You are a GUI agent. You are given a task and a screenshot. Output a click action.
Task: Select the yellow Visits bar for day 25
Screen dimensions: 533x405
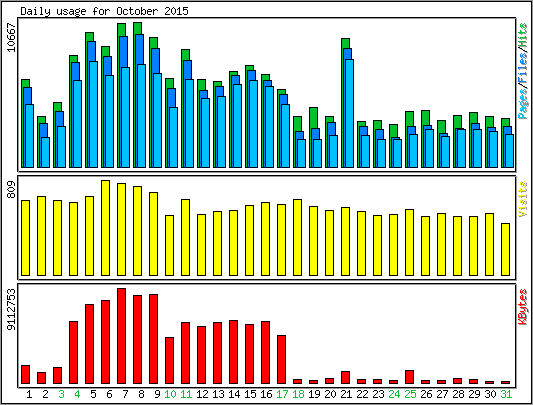tap(409, 242)
